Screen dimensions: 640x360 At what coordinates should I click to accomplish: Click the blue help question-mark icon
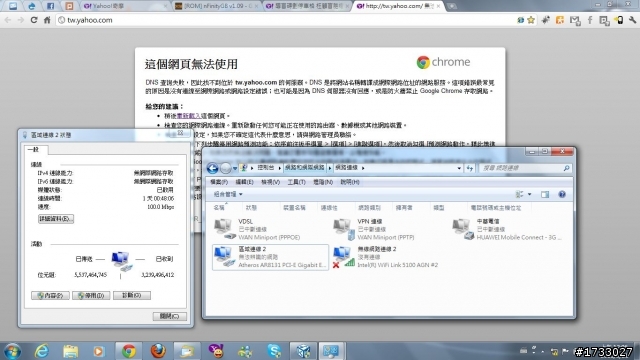click(562, 195)
